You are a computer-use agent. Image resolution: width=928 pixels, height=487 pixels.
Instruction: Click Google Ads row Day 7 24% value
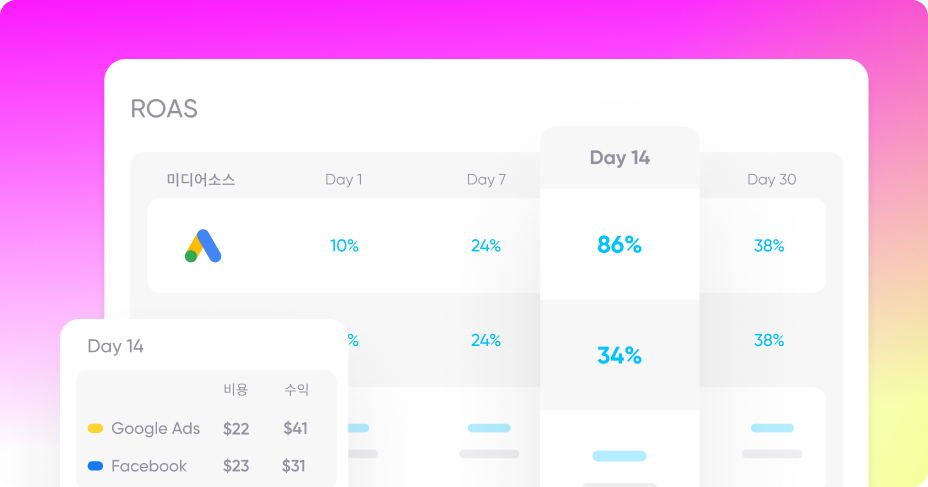click(x=486, y=246)
